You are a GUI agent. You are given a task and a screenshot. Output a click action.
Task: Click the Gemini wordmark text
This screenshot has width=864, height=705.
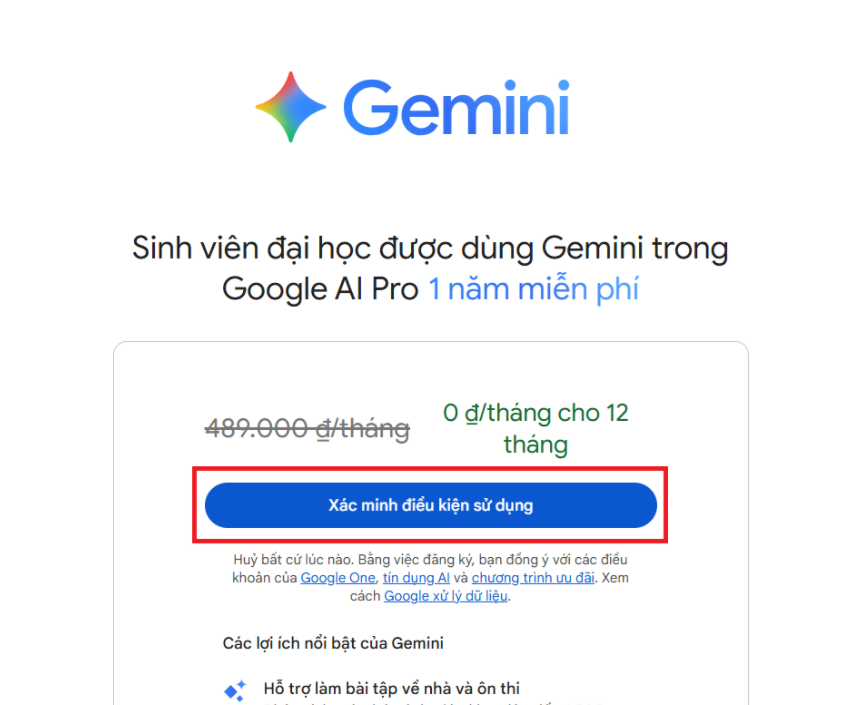(x=456, y=107)
